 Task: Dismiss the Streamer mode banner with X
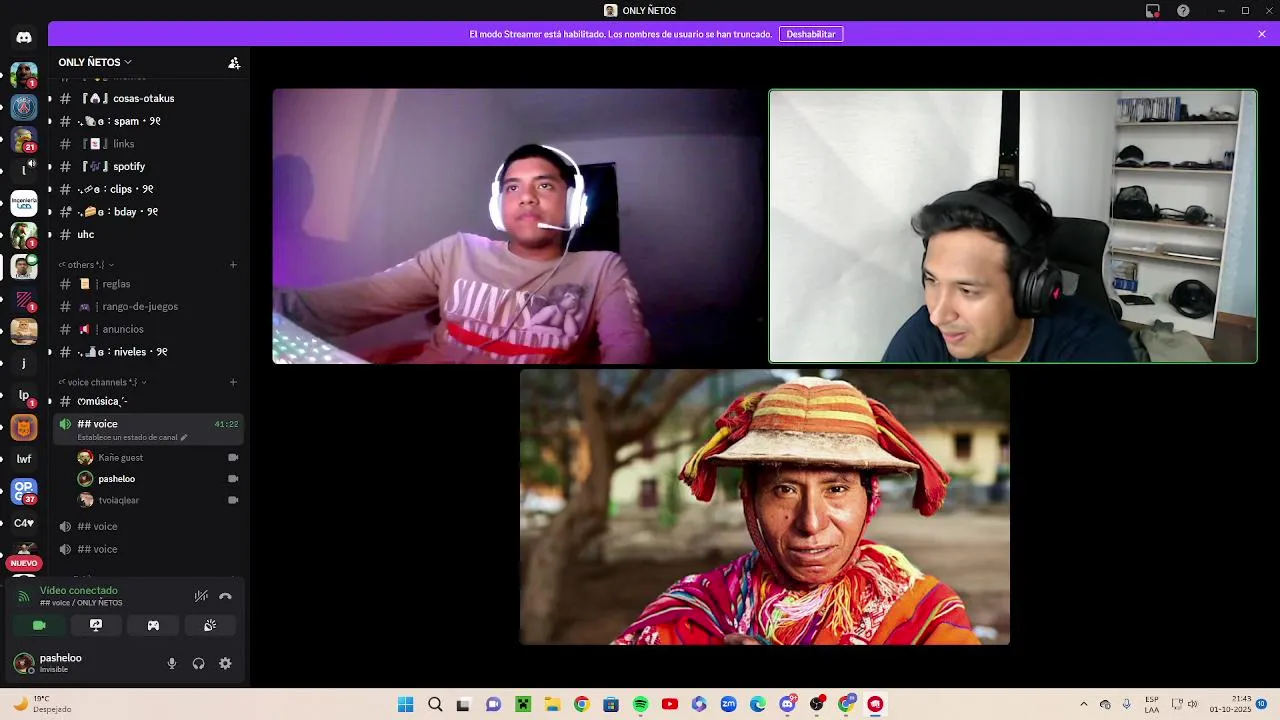1262,34
